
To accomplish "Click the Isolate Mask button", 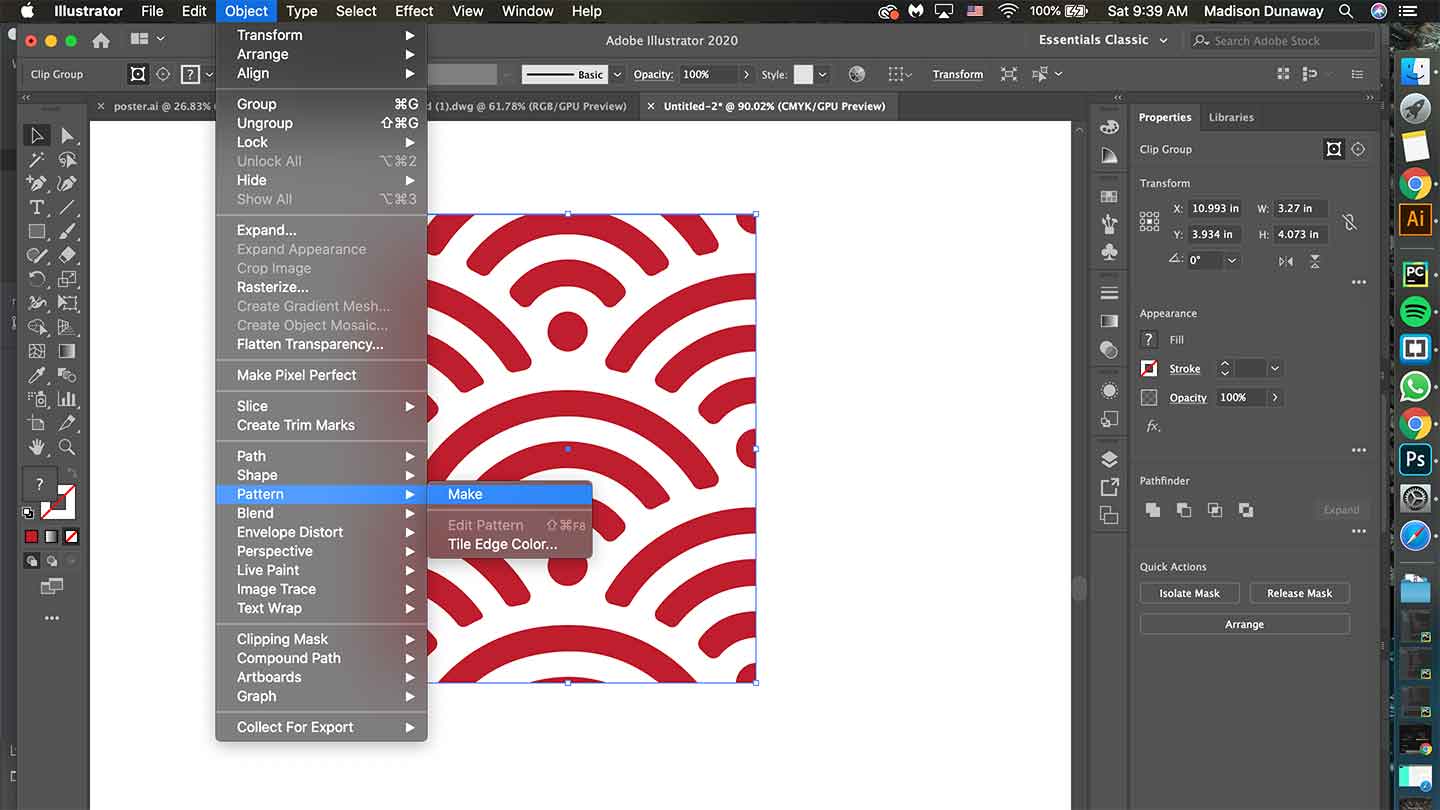I will [1189, 593].
